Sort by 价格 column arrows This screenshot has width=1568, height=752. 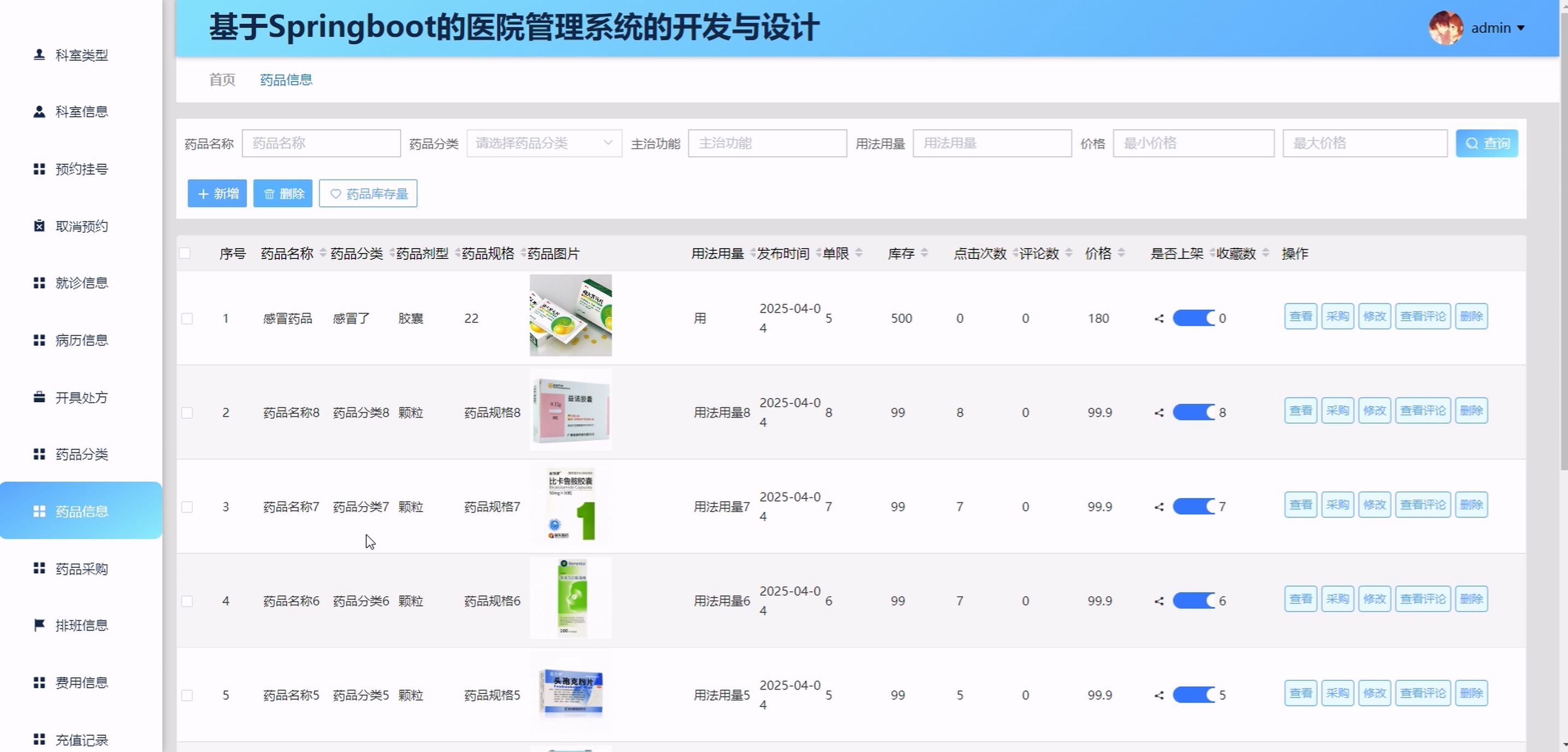click(x=1121, y=253)
